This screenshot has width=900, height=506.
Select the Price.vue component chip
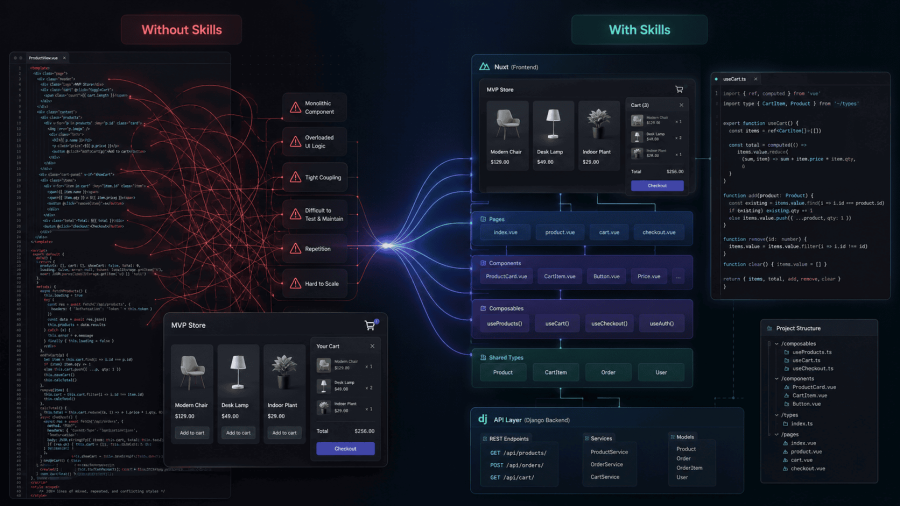tap(649, 277)
